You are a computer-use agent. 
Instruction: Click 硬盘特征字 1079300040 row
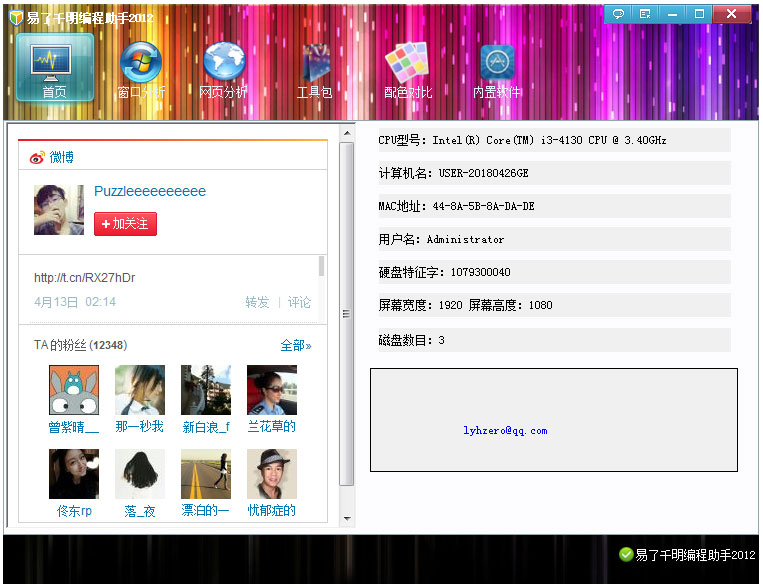[554, 272]
